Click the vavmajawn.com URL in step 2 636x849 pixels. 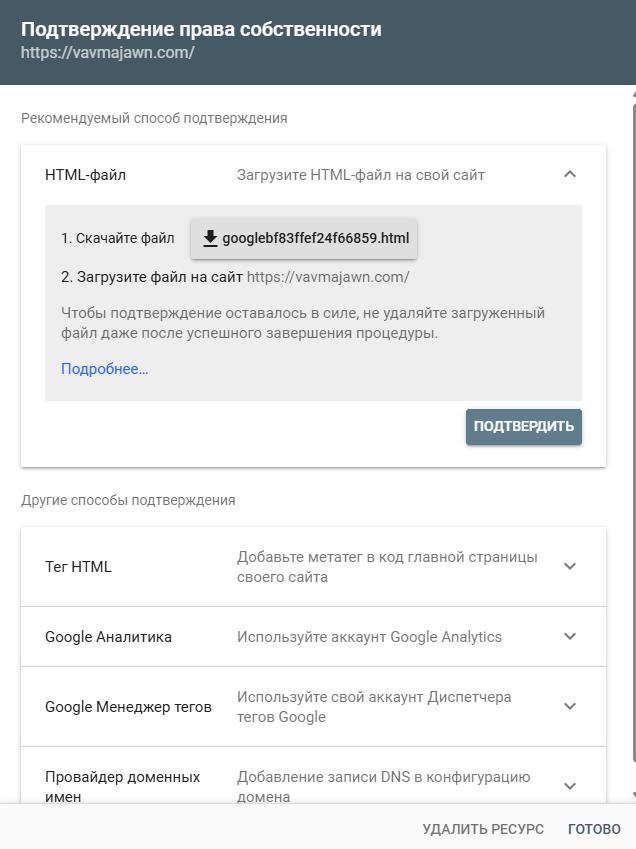tap(328, 277)
